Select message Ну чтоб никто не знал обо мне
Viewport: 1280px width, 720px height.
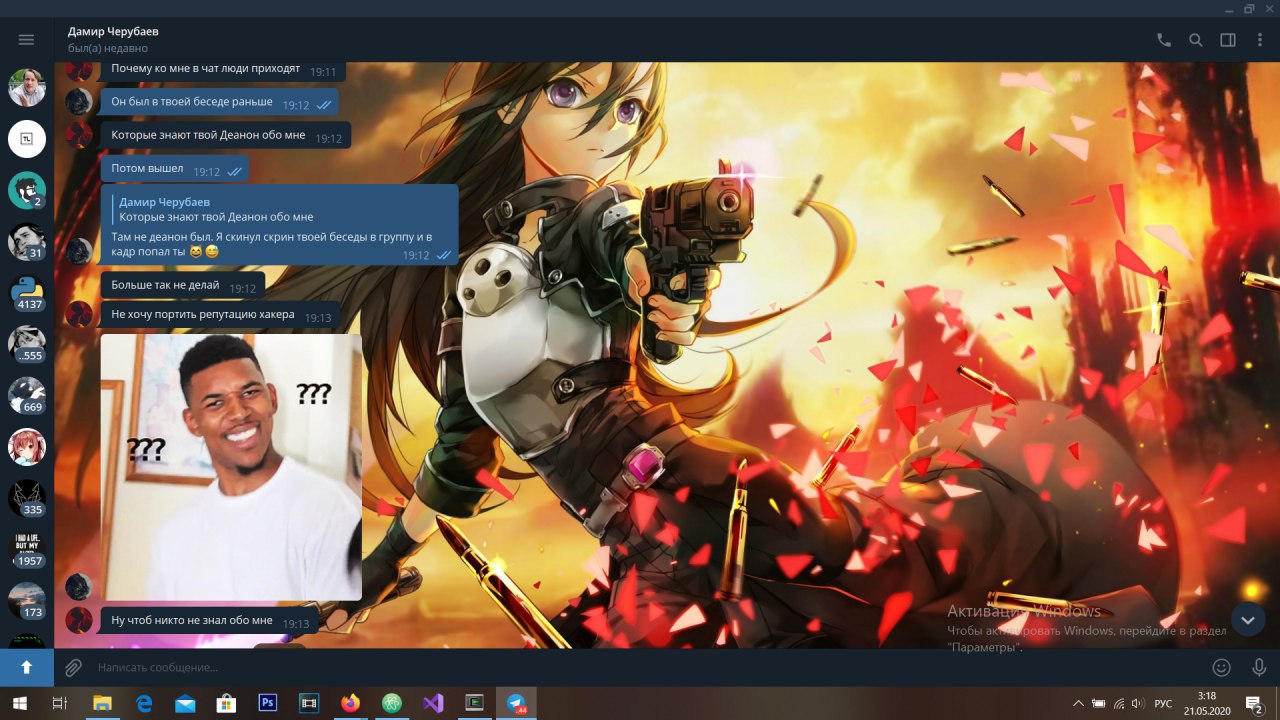pyautogui.click(x=209, y=621)
